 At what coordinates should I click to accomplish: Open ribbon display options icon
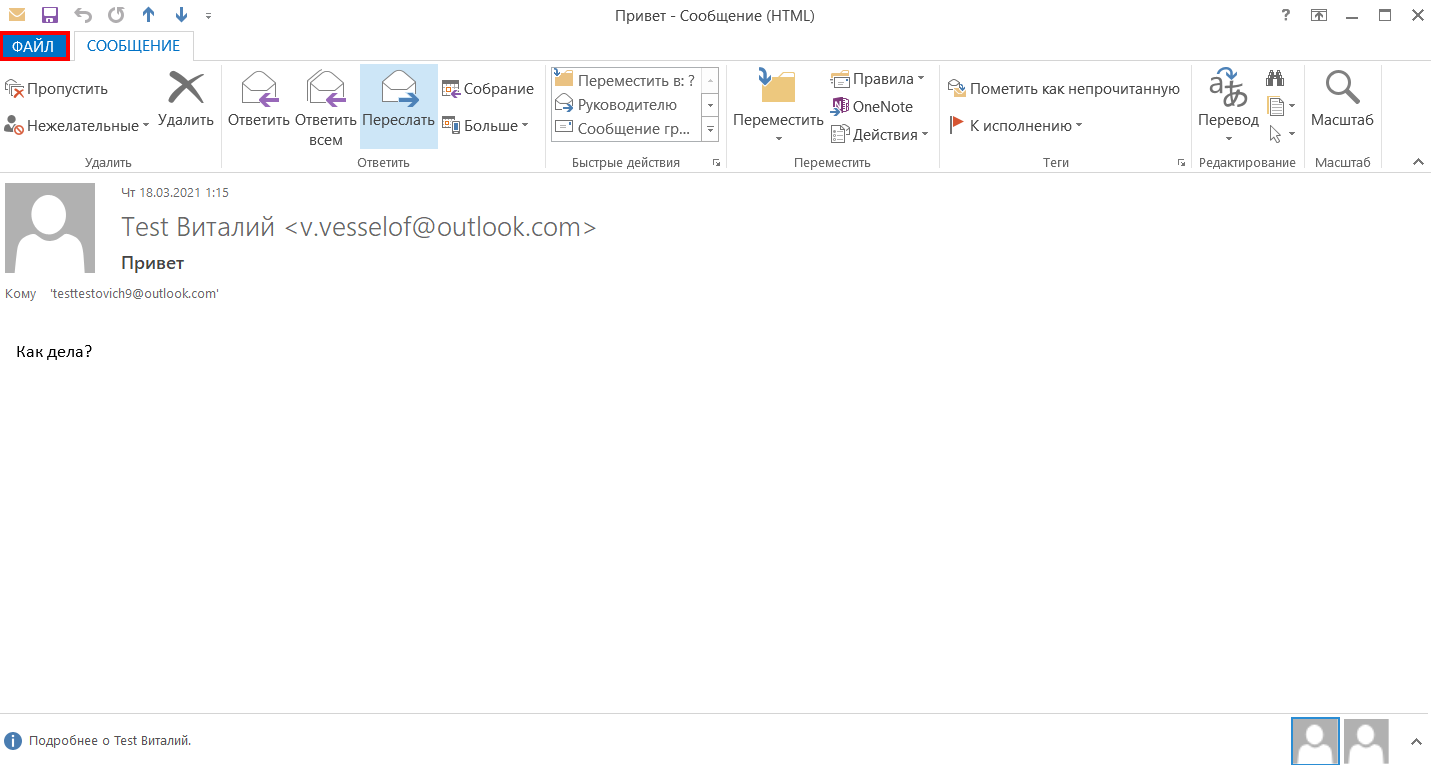[x=1319, y=15]
